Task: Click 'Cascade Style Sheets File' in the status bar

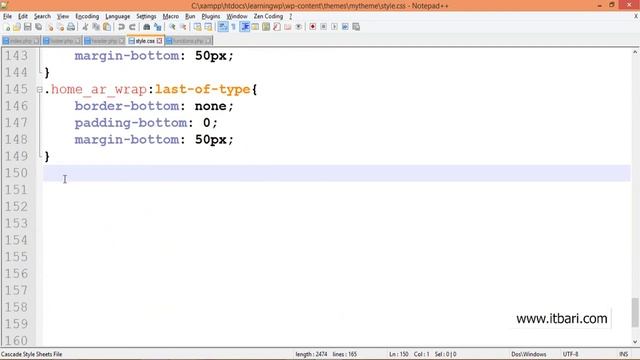Action: 31,354
